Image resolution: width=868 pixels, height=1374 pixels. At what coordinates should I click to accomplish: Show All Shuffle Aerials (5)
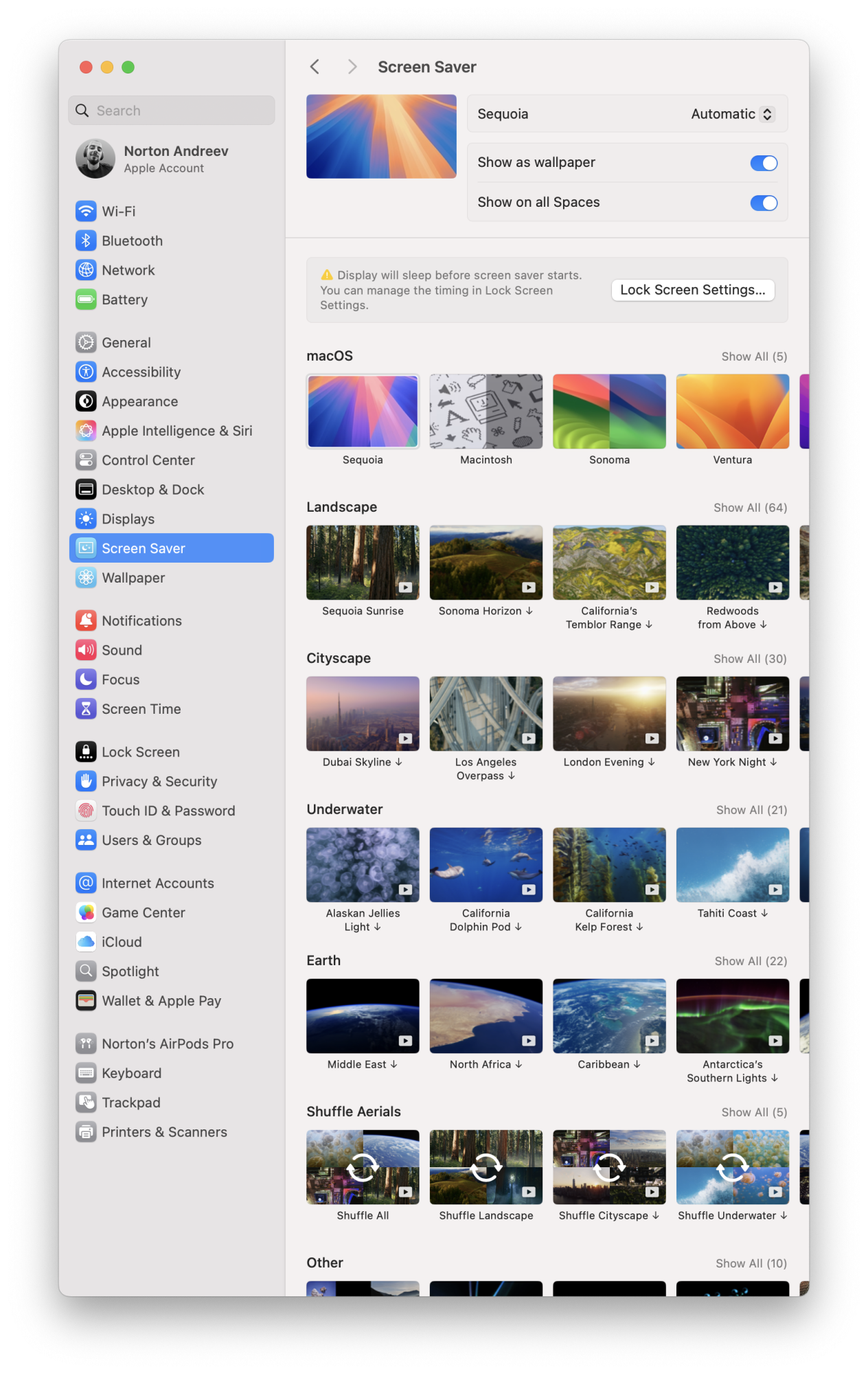754,1112
